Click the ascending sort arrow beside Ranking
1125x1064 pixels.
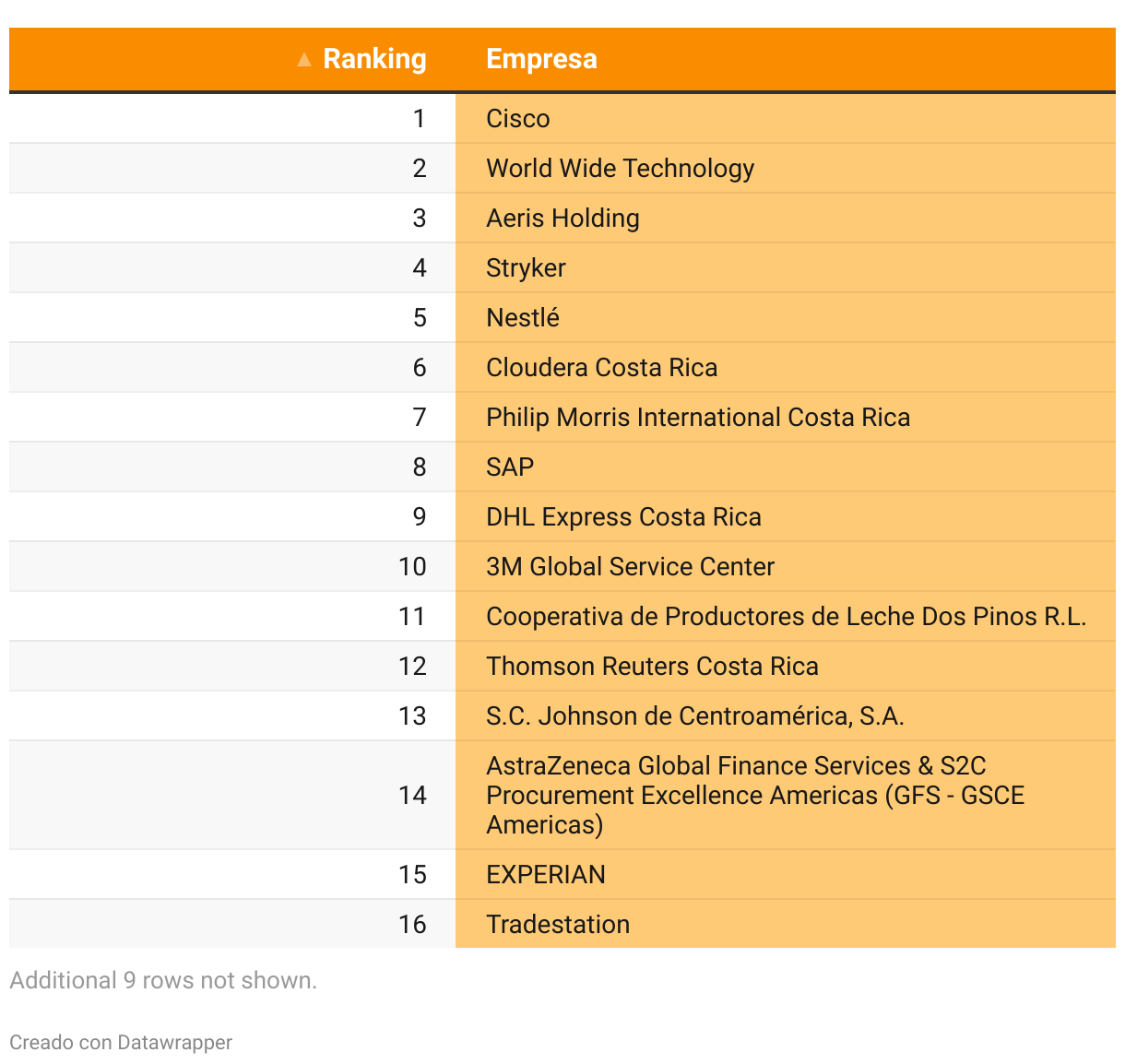(x=304, y=60)
